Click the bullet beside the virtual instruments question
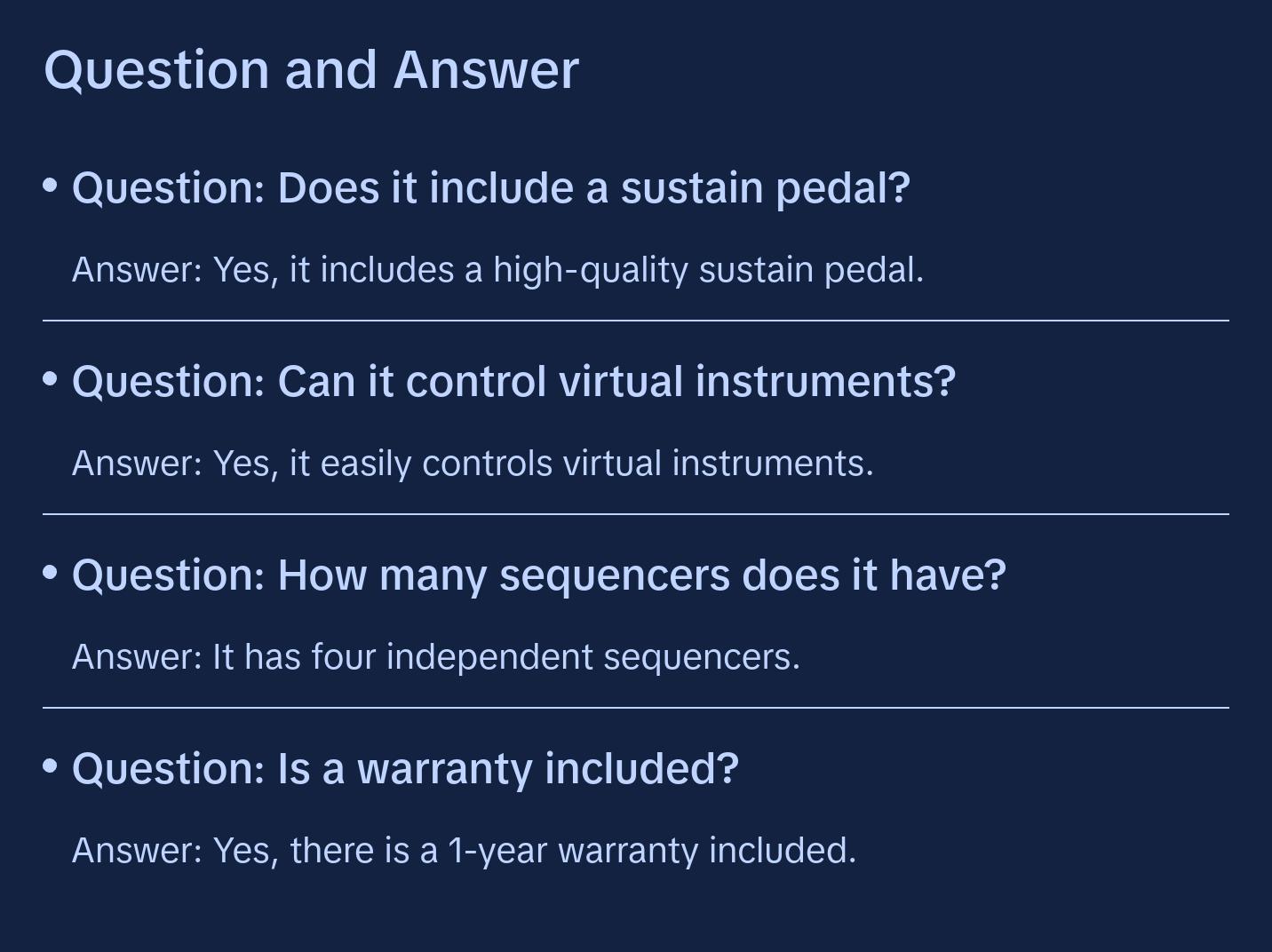Viewport: 1272px width, 952px height. click(51, 379)
